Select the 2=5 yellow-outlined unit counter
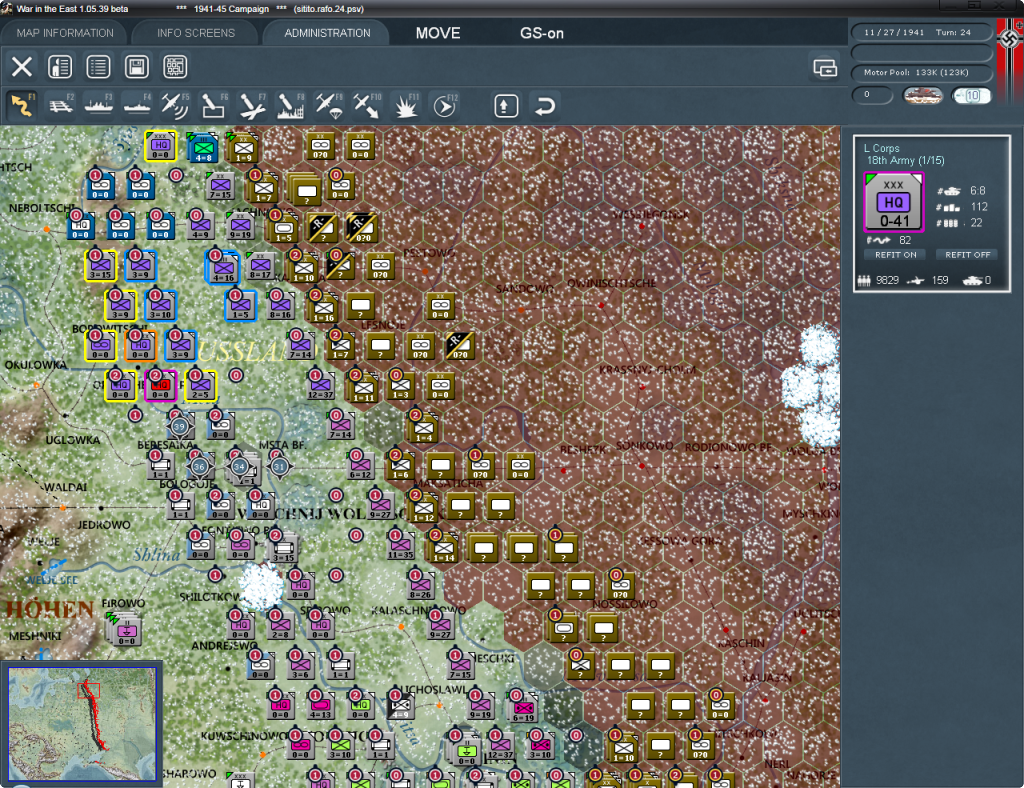The height and width of the screenshot is (788, 1024). [200, 386]
